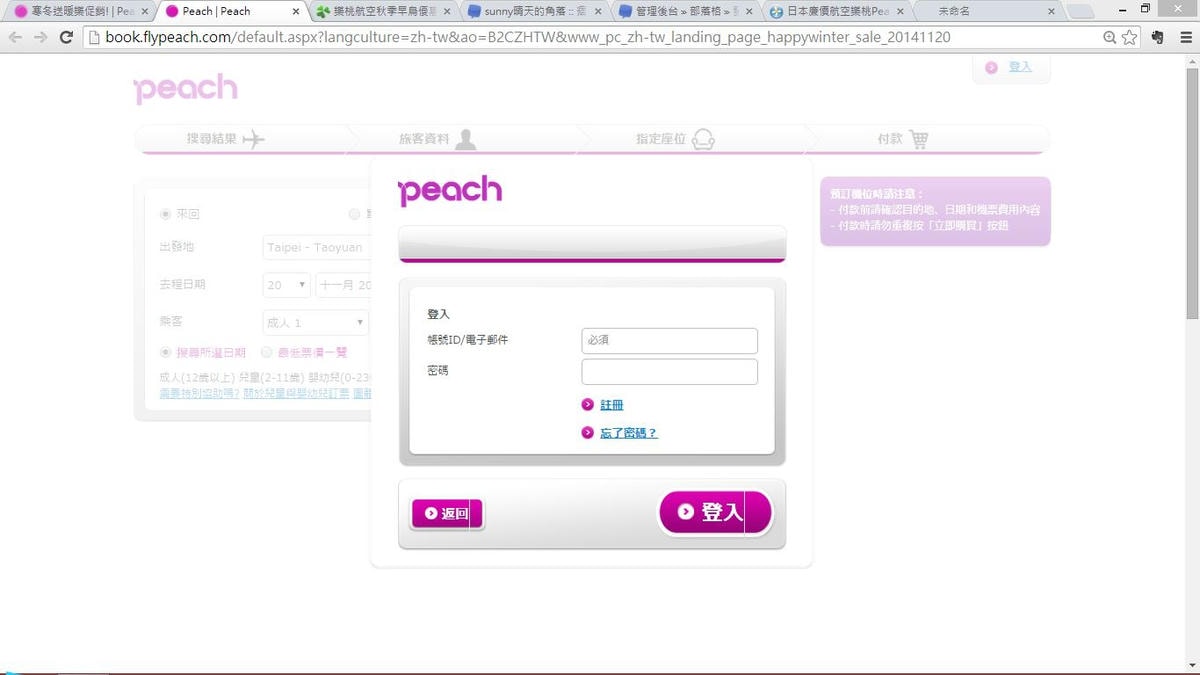Select the 最低票價一覽 radio option
The height and width of the screenshot is (675, 1200).
coord(267,352)
